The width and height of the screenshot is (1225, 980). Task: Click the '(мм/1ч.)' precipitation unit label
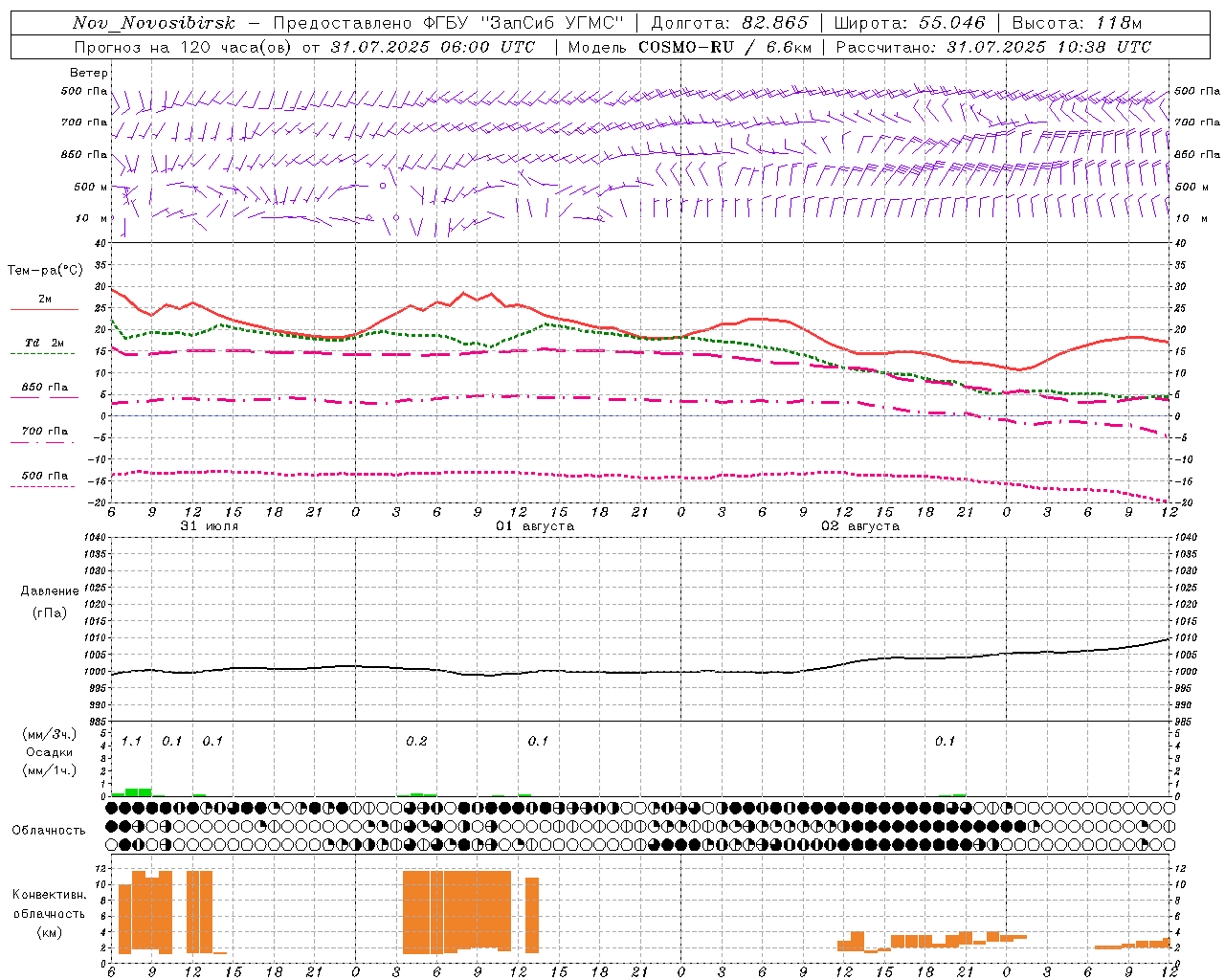49,769
